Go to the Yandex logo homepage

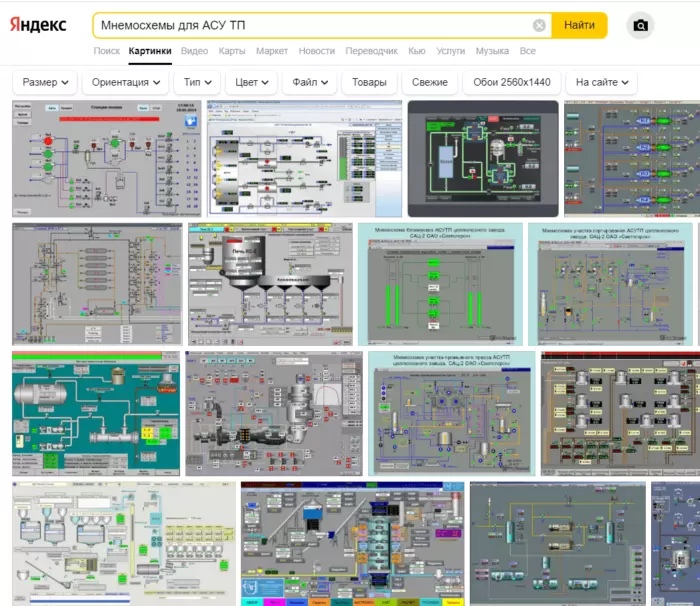point(38,24)
